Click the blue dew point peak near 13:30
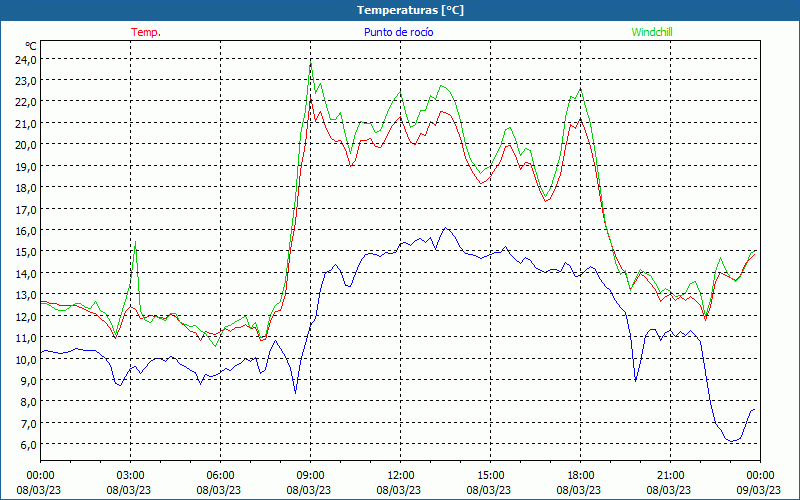Image resolution: width=800 pixels, height=500 pixels. [x=445, y=228]
